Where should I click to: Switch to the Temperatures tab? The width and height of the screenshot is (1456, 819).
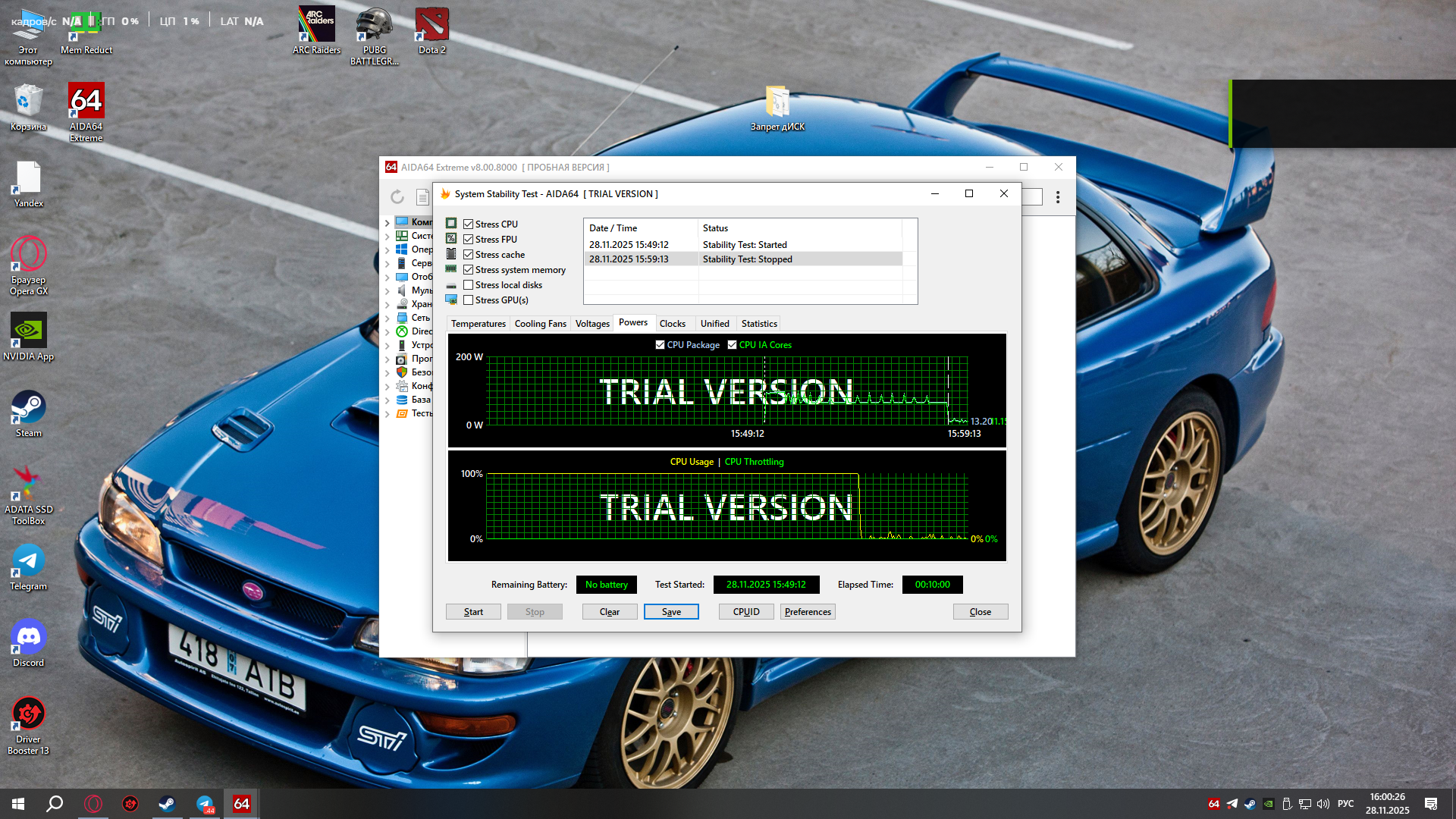point(478,324)
